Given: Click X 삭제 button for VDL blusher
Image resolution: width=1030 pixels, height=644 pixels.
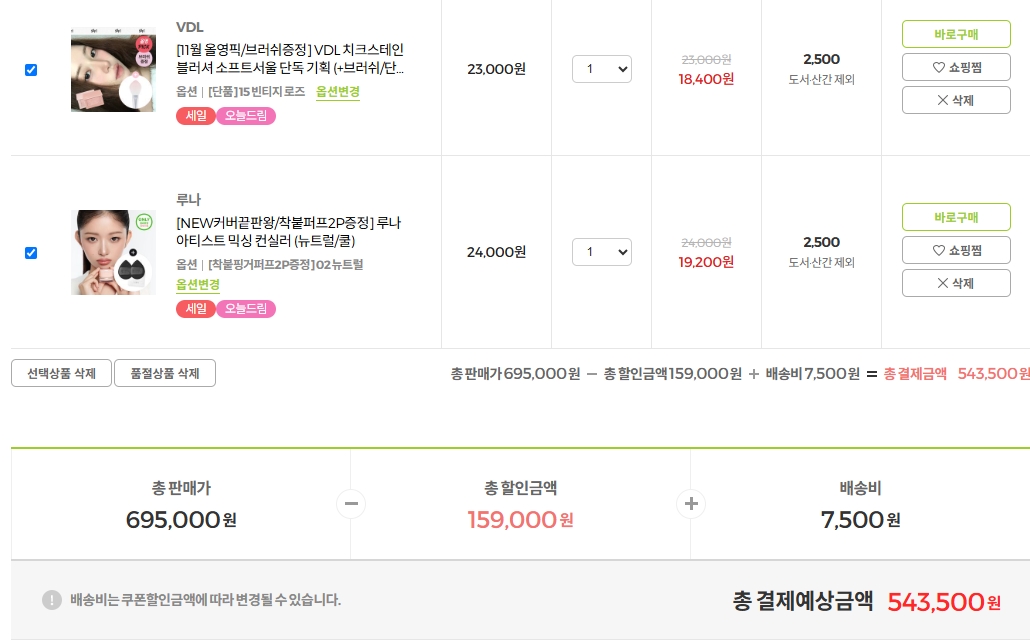Looking at the screenshot, I should 956,100.
